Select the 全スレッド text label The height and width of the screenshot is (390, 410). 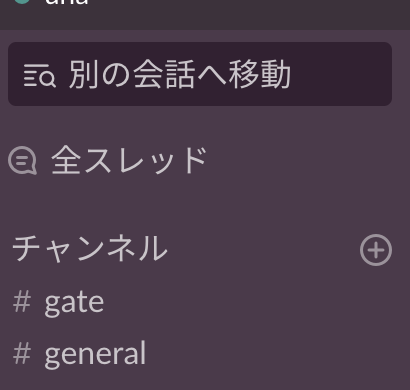[x=129, y=161]
